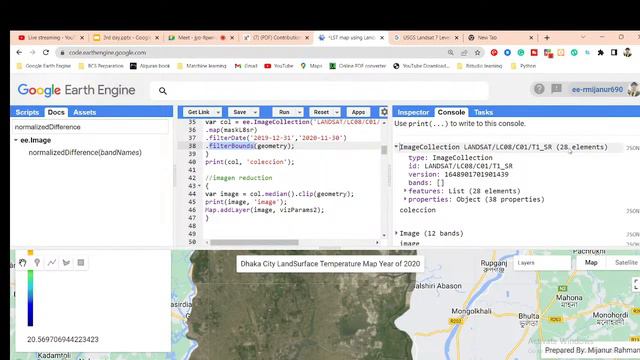Click the Google Earth Engine logo
640x360 pixels.
(x=76, y=90)
